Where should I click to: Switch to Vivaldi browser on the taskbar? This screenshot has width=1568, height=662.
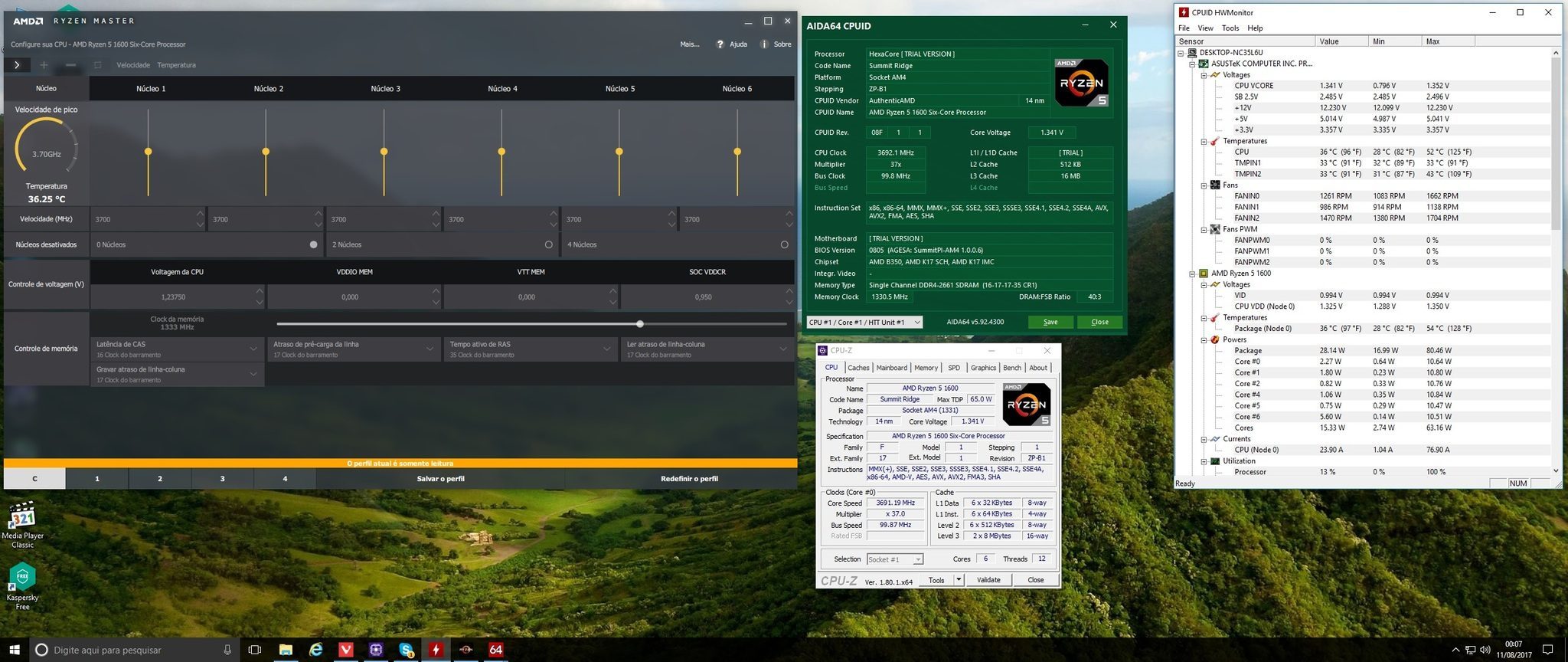coord(346,650)
